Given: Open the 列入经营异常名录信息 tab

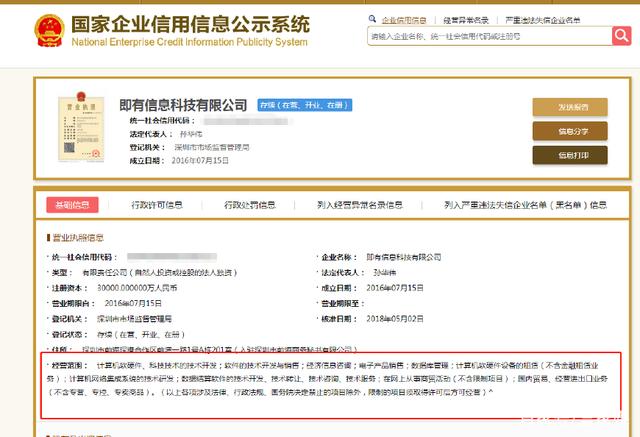Looking at the screenshot, I should coord(360,205).
